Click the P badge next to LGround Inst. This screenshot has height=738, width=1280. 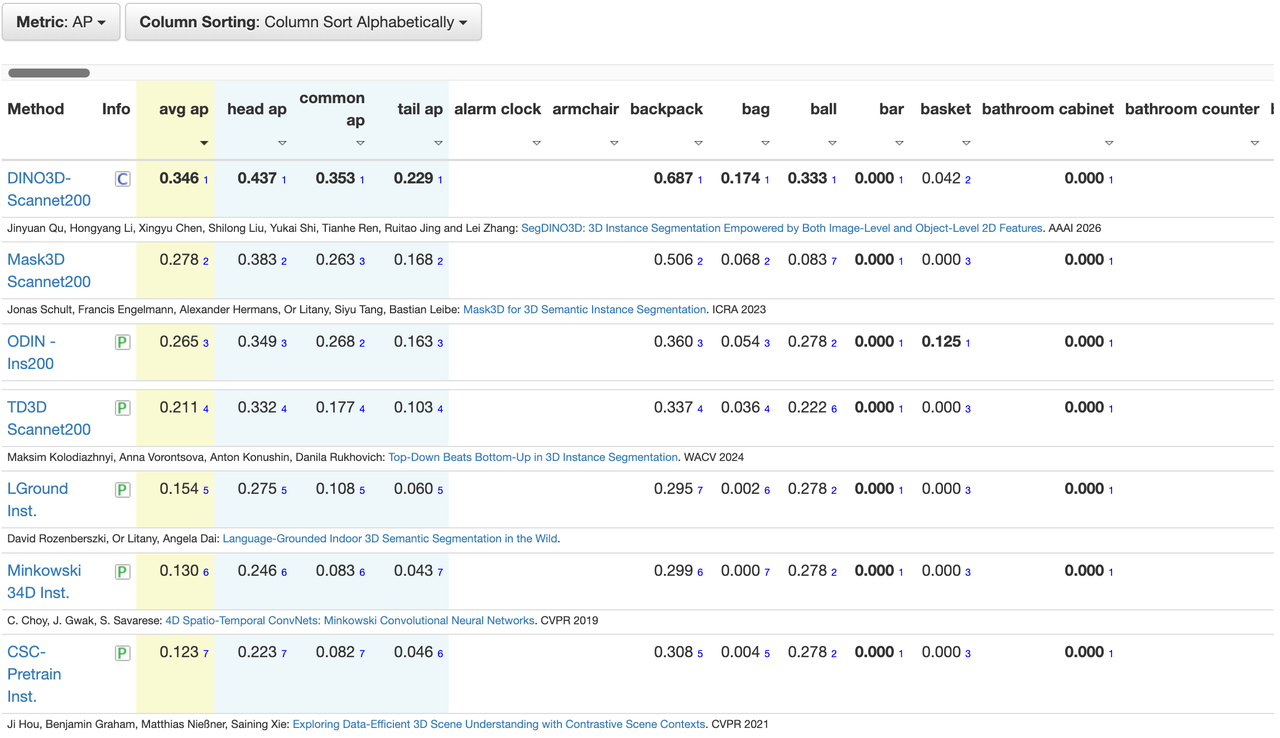pos(122,490)
